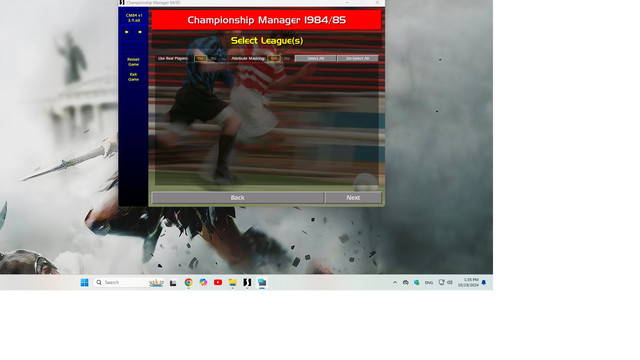Disable Attribute Masking with No
Screen dimensions: 640x360
(287, 58)
